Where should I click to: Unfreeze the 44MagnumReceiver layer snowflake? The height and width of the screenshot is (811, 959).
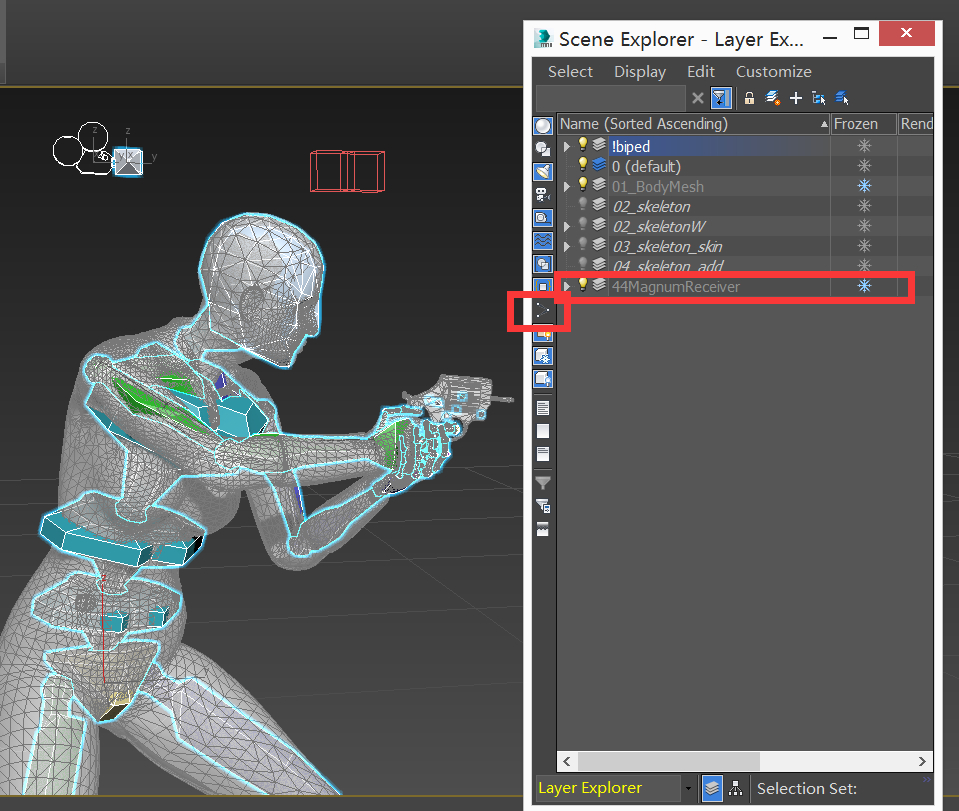[864, 286]
